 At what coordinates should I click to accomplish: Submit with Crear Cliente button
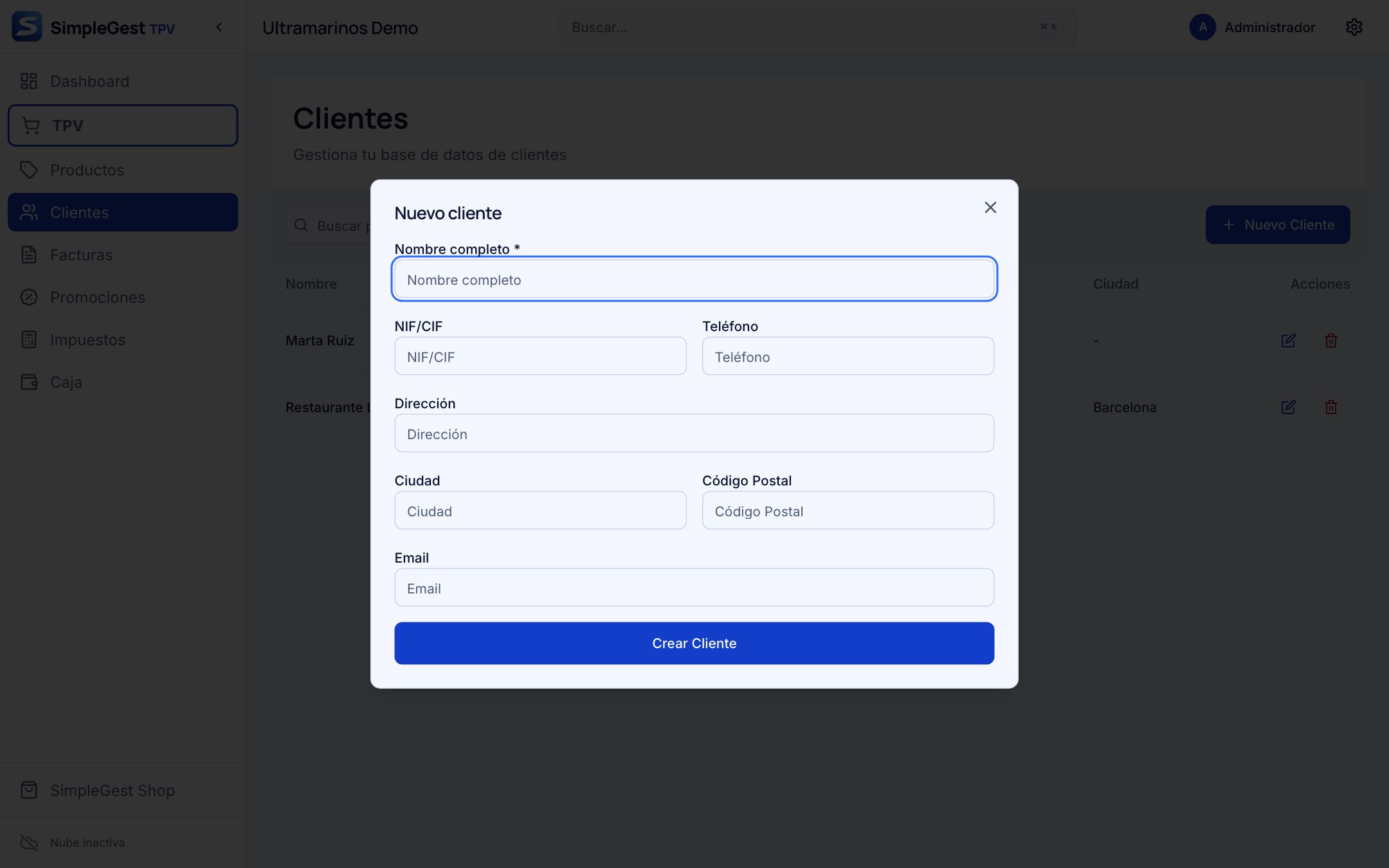[694, 643]
